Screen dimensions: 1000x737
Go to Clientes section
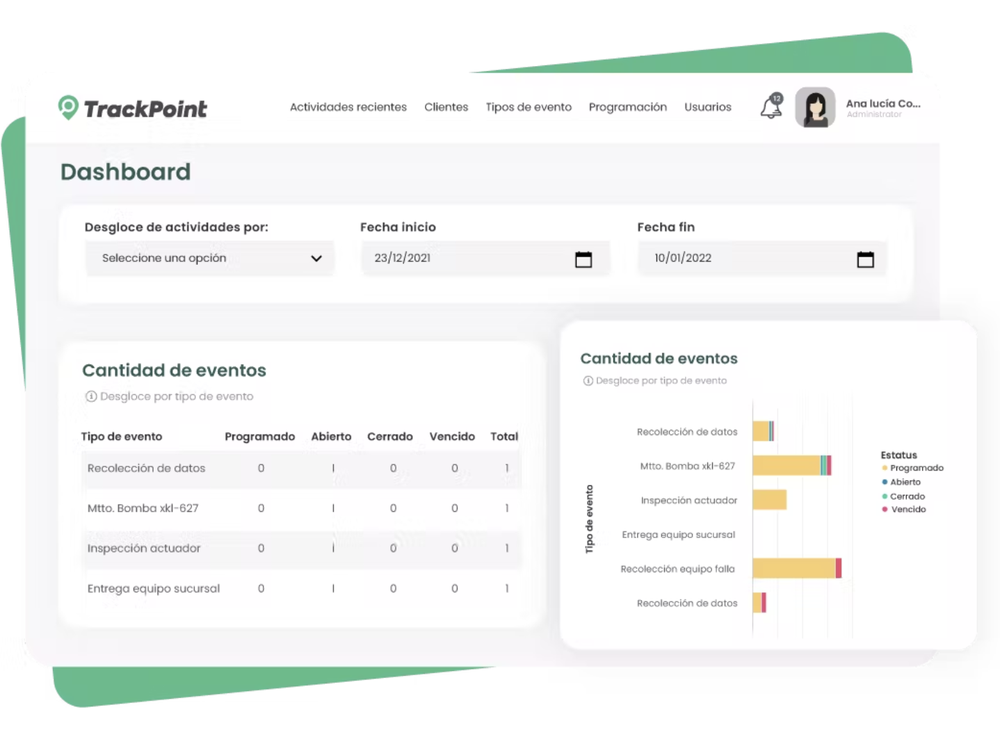(x=446, y=107)
